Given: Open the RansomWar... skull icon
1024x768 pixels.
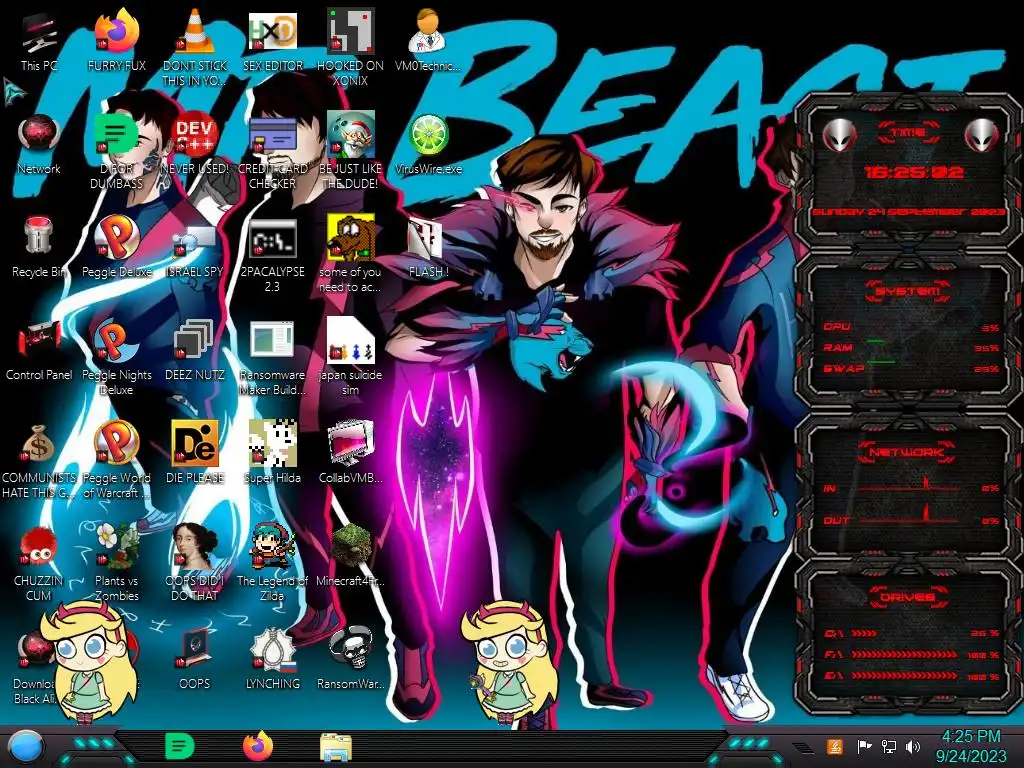Looking at the screenshot, I should 350,659.
